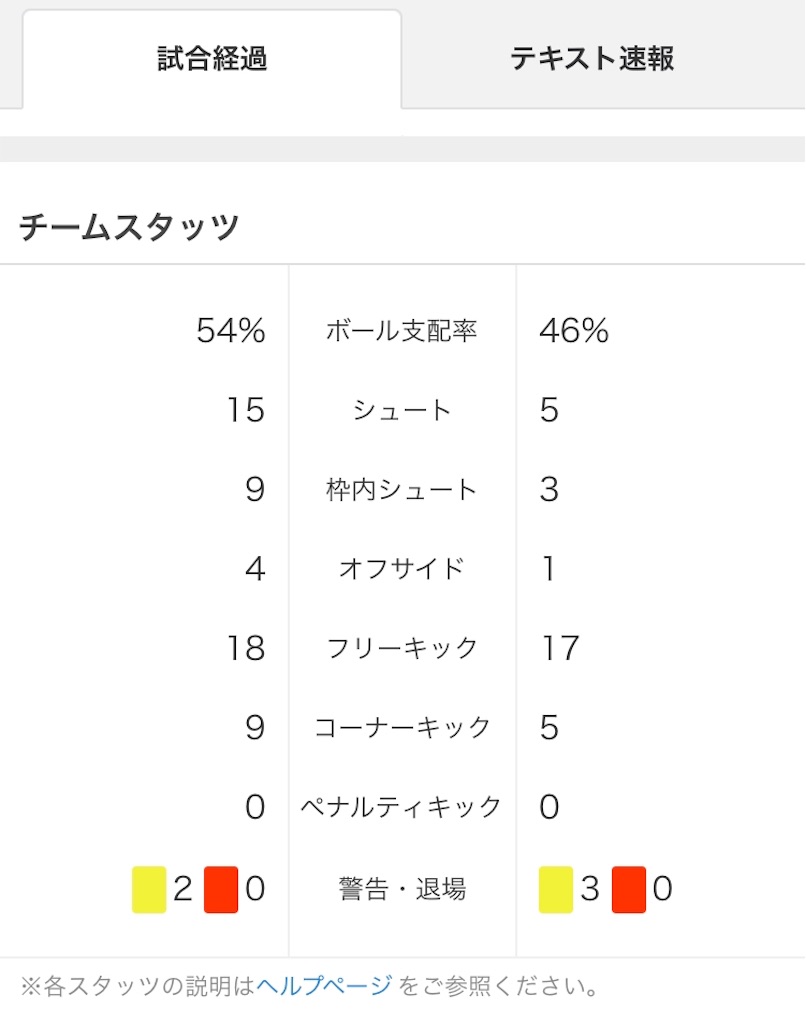The width and height of the screenshot is (806, 1024).
Task: Click the コーナーキック stat label
Action: 402,728
